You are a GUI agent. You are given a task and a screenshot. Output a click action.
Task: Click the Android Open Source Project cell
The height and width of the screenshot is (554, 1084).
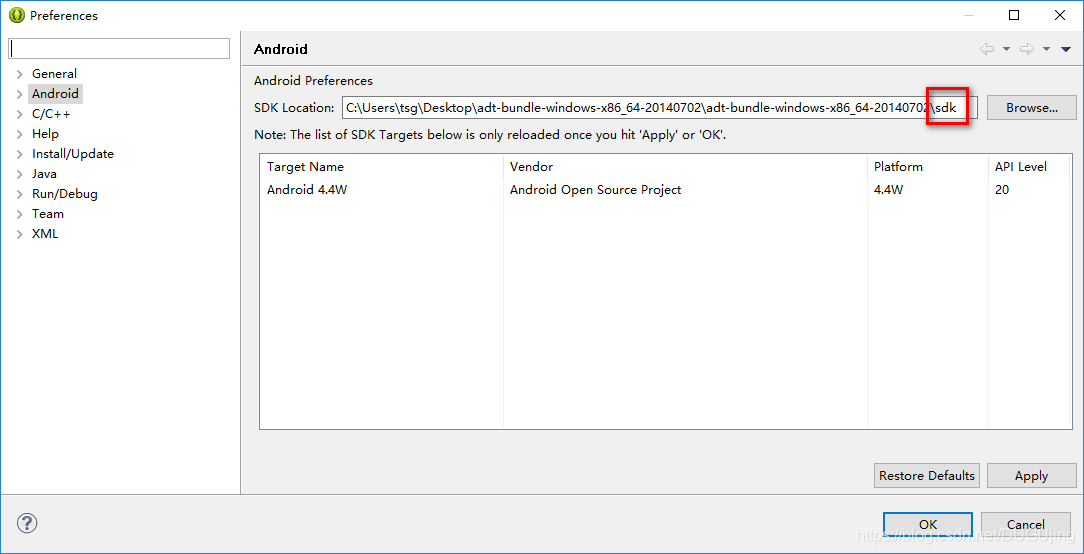coord(595,190)
